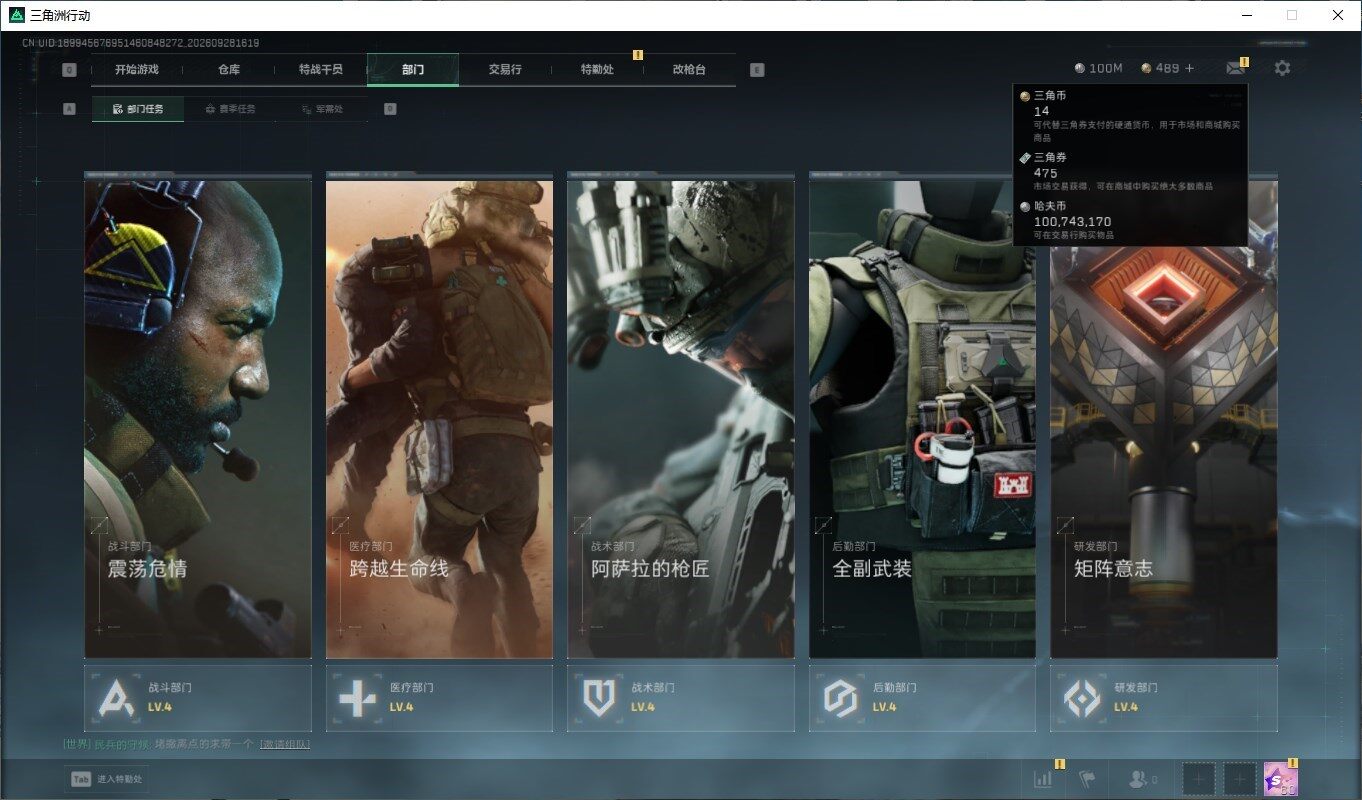Switch to the 军需处 sub-tab

tap(322, 109)
